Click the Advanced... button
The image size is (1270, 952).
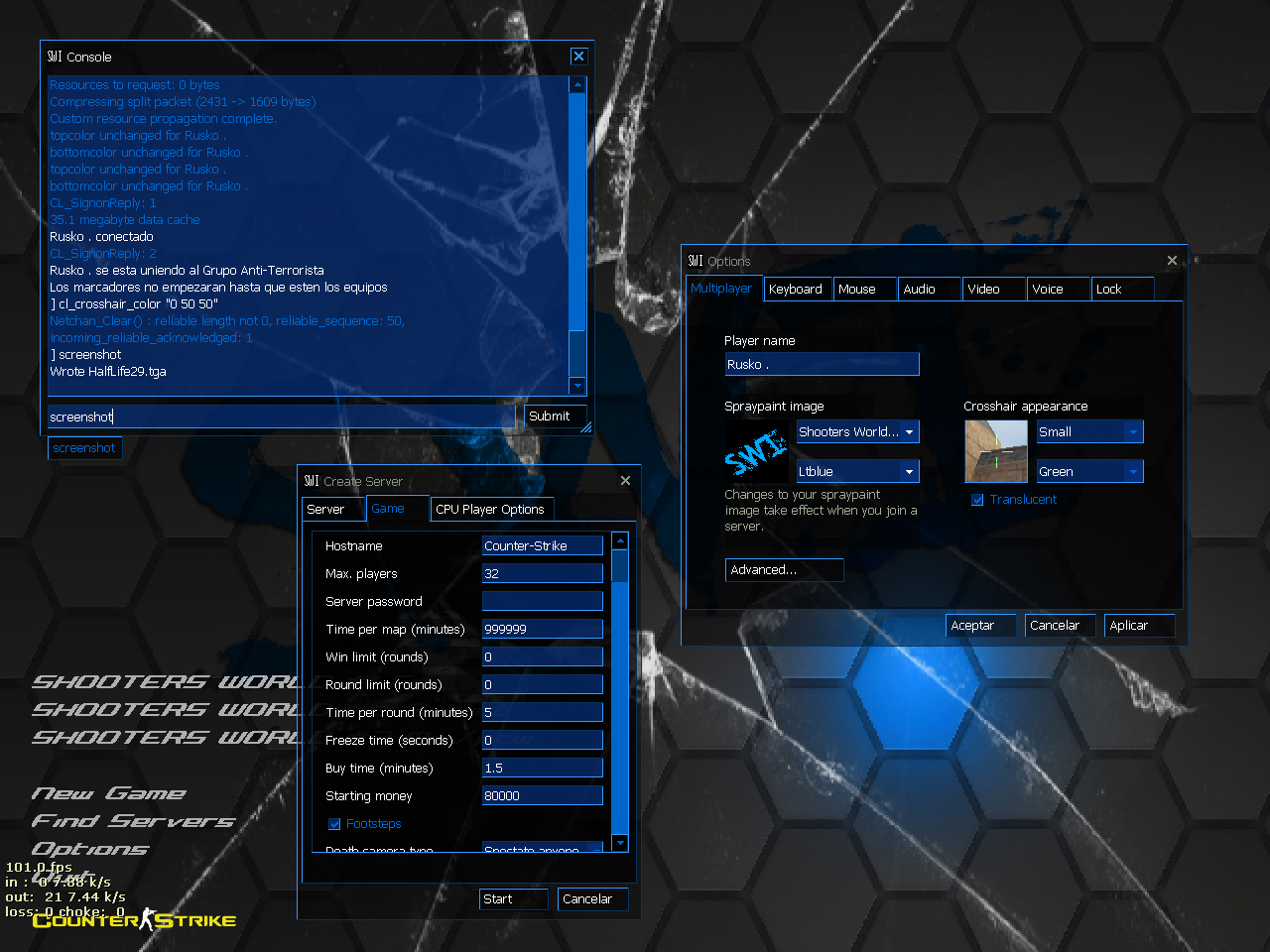784,570
